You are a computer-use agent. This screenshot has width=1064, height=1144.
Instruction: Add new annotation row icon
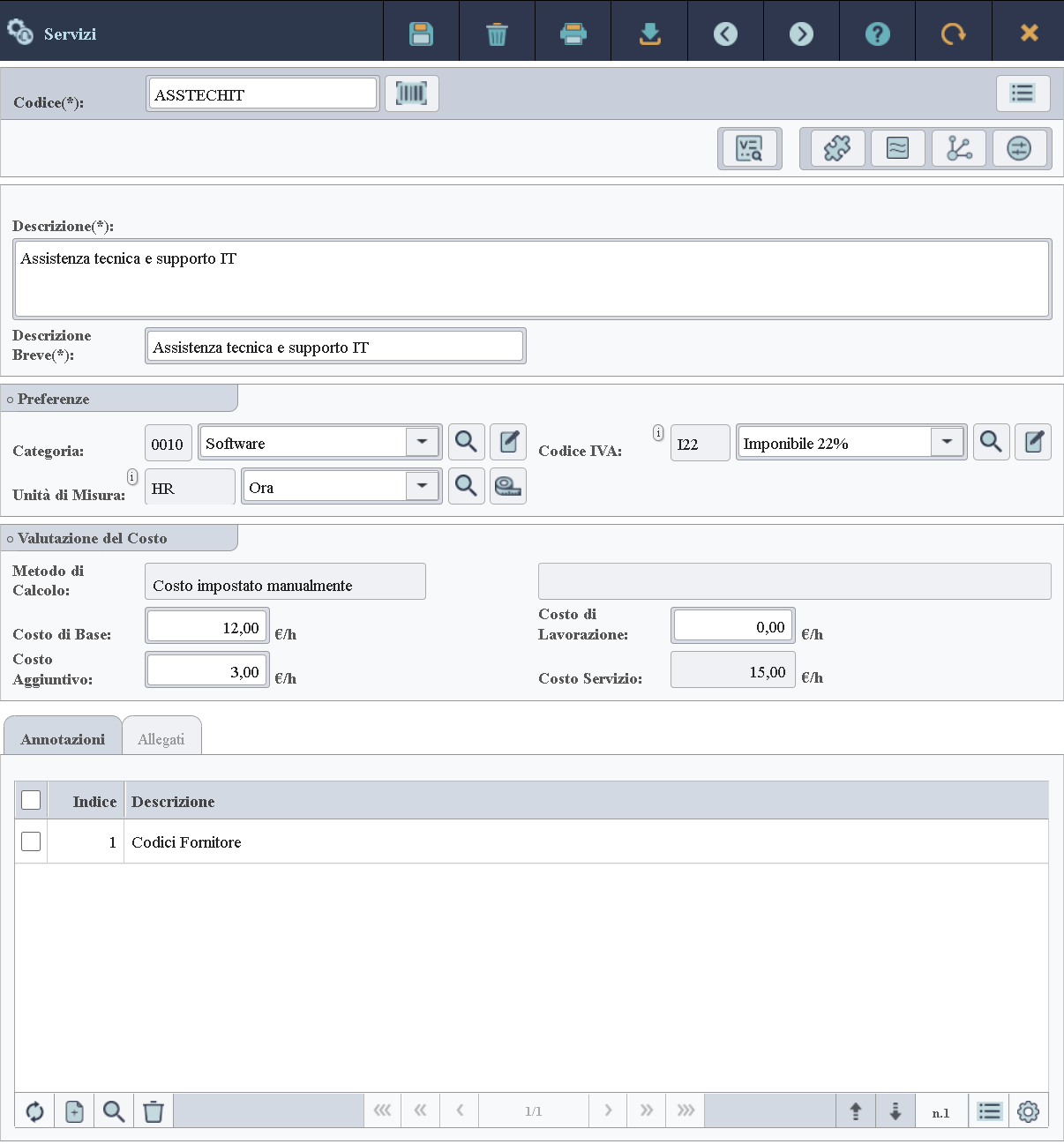coord(74,1111)
